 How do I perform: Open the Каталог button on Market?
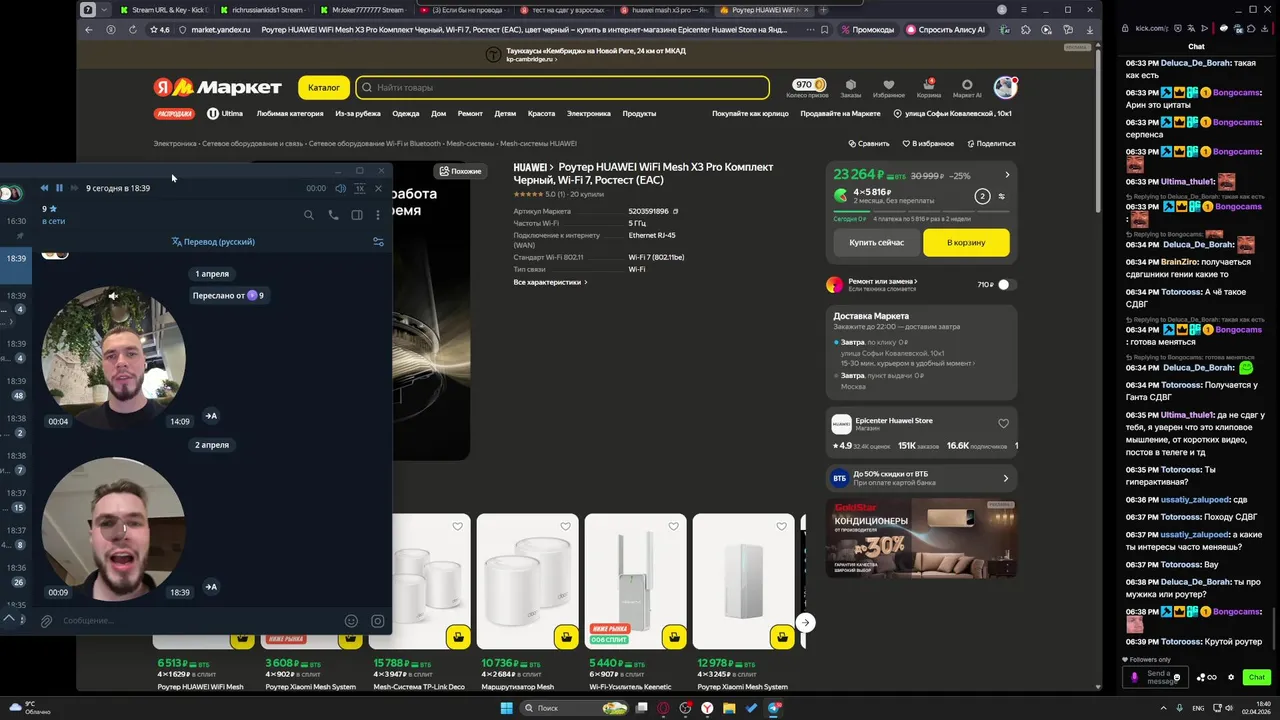(x=324, y=88)
